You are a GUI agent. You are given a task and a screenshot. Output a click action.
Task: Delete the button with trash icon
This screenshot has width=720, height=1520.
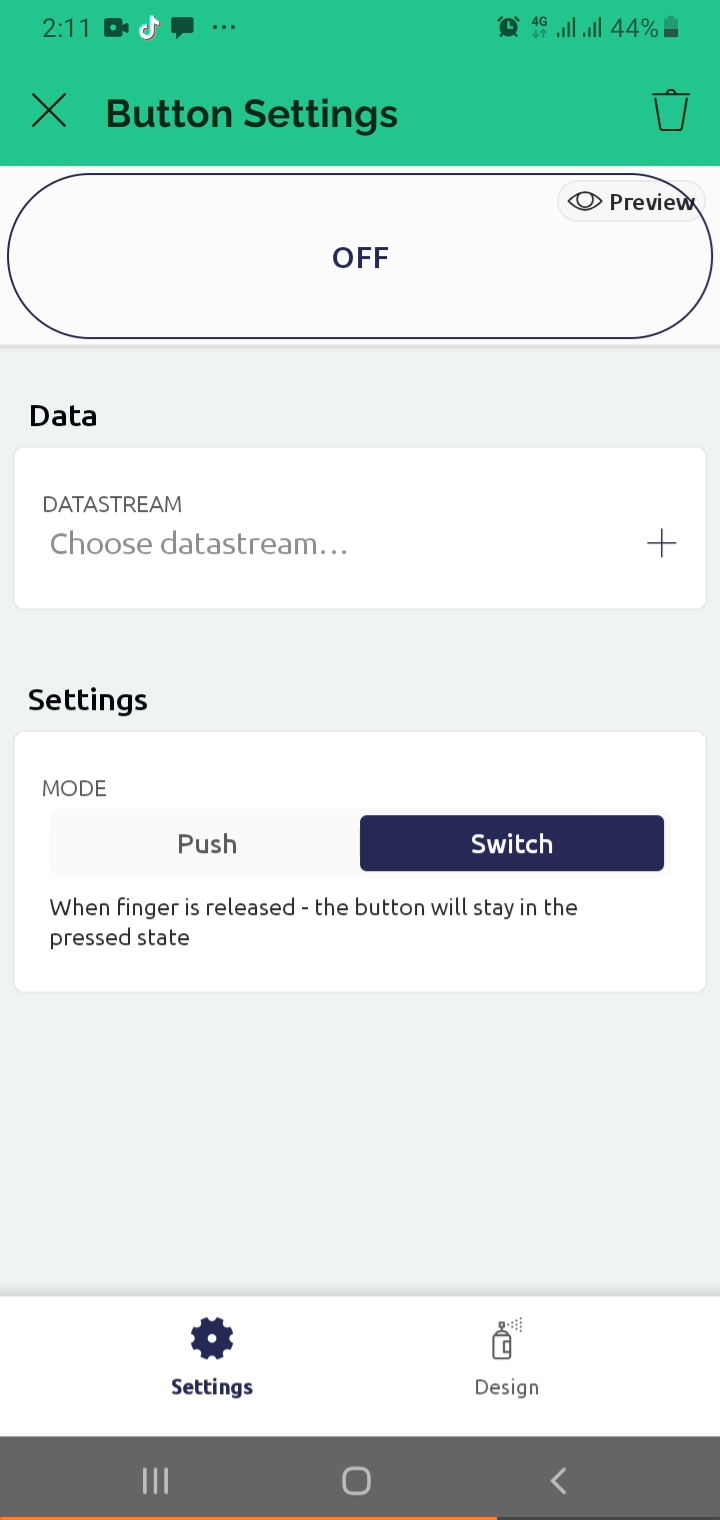click(671, 111)
